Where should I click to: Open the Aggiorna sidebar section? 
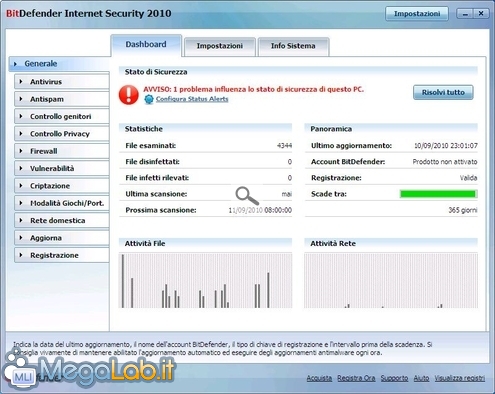[62, 238]
